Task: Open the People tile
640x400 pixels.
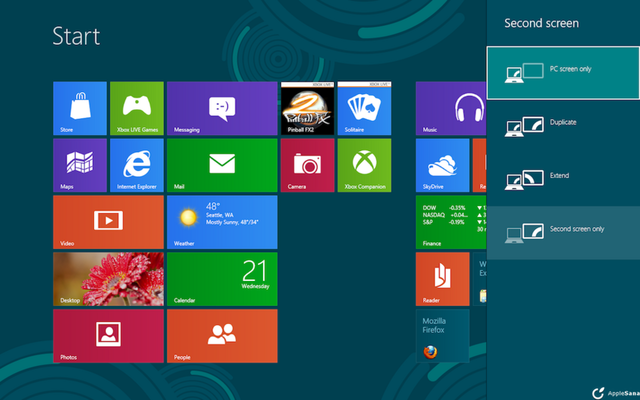Action: pyautogui.click(x=222, y=336)
